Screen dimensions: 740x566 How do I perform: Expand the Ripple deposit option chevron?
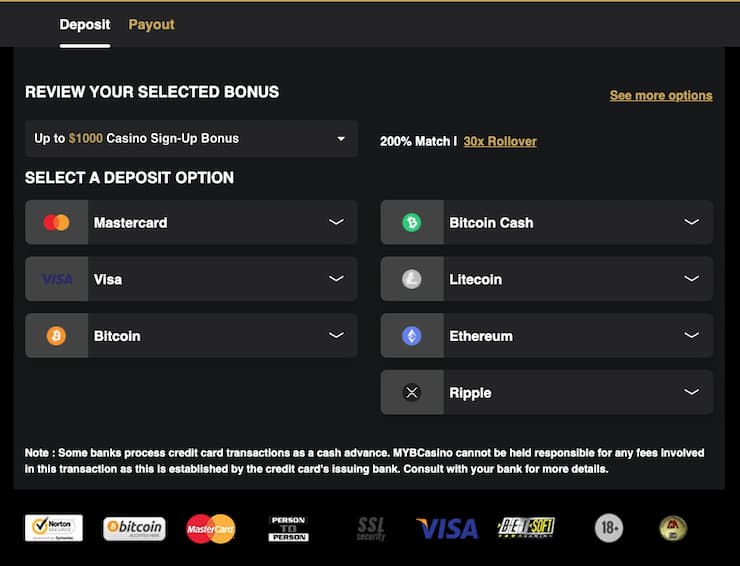(x=691, y=392)
